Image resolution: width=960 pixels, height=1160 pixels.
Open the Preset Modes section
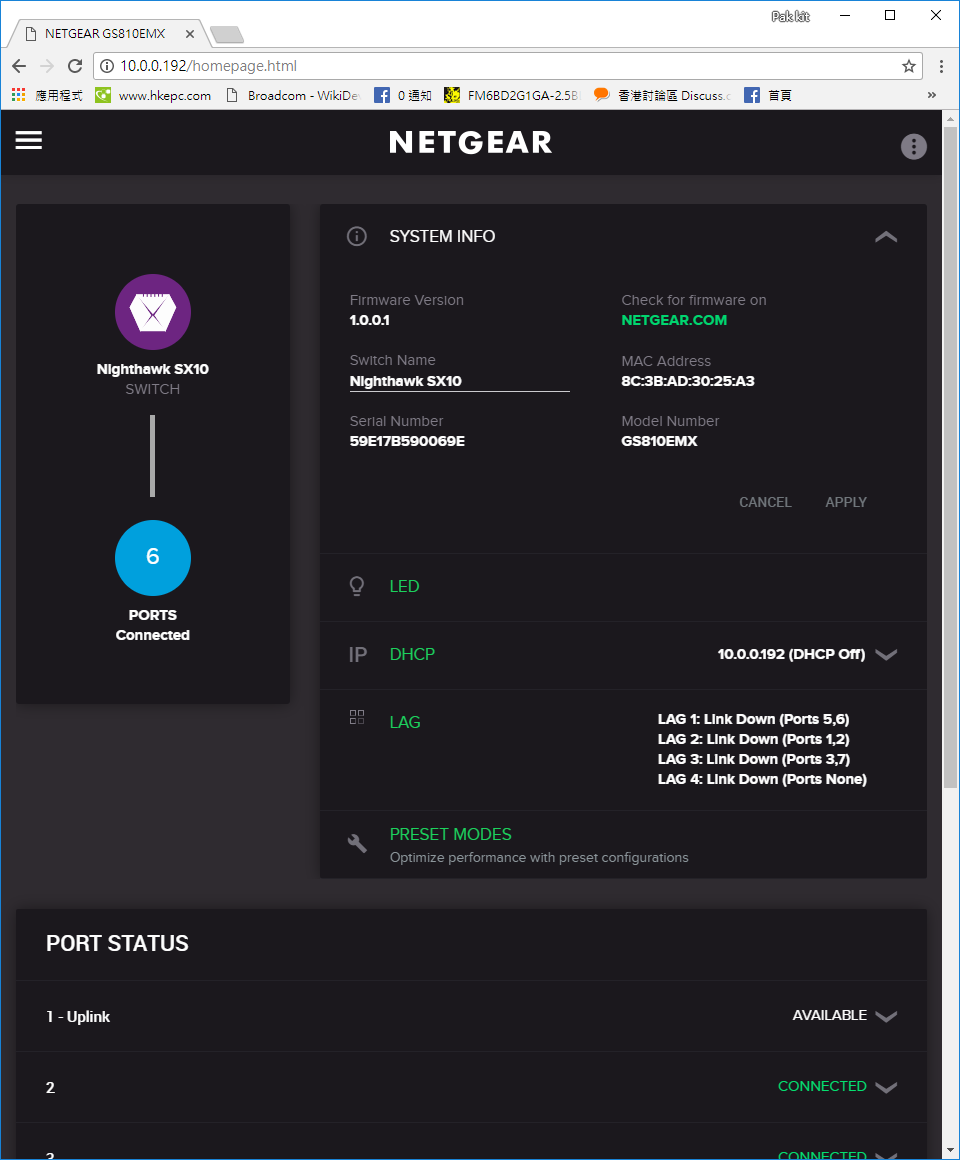coord(450,834)
